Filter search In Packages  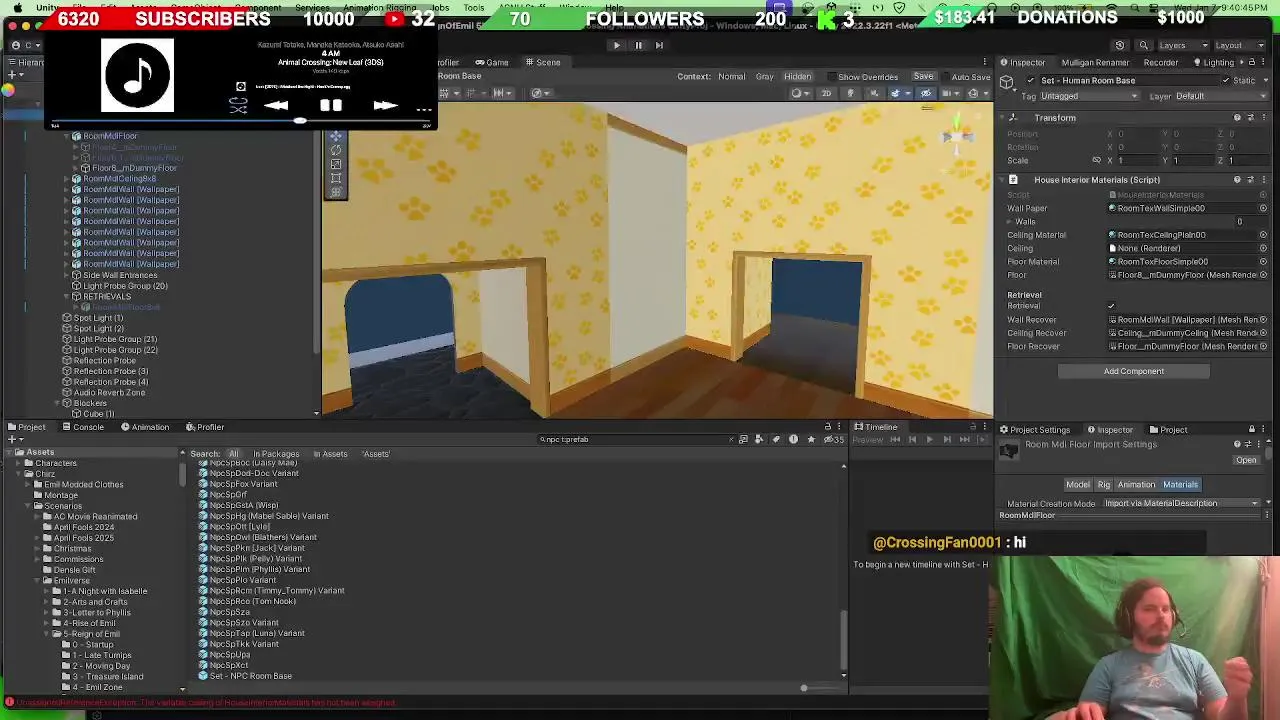(276, 454)
